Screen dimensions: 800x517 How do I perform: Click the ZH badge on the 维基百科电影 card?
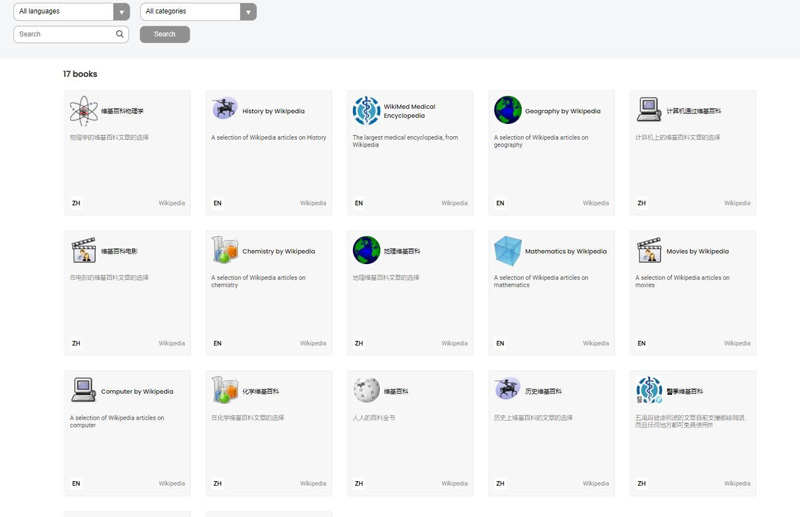tap(76, 343)
